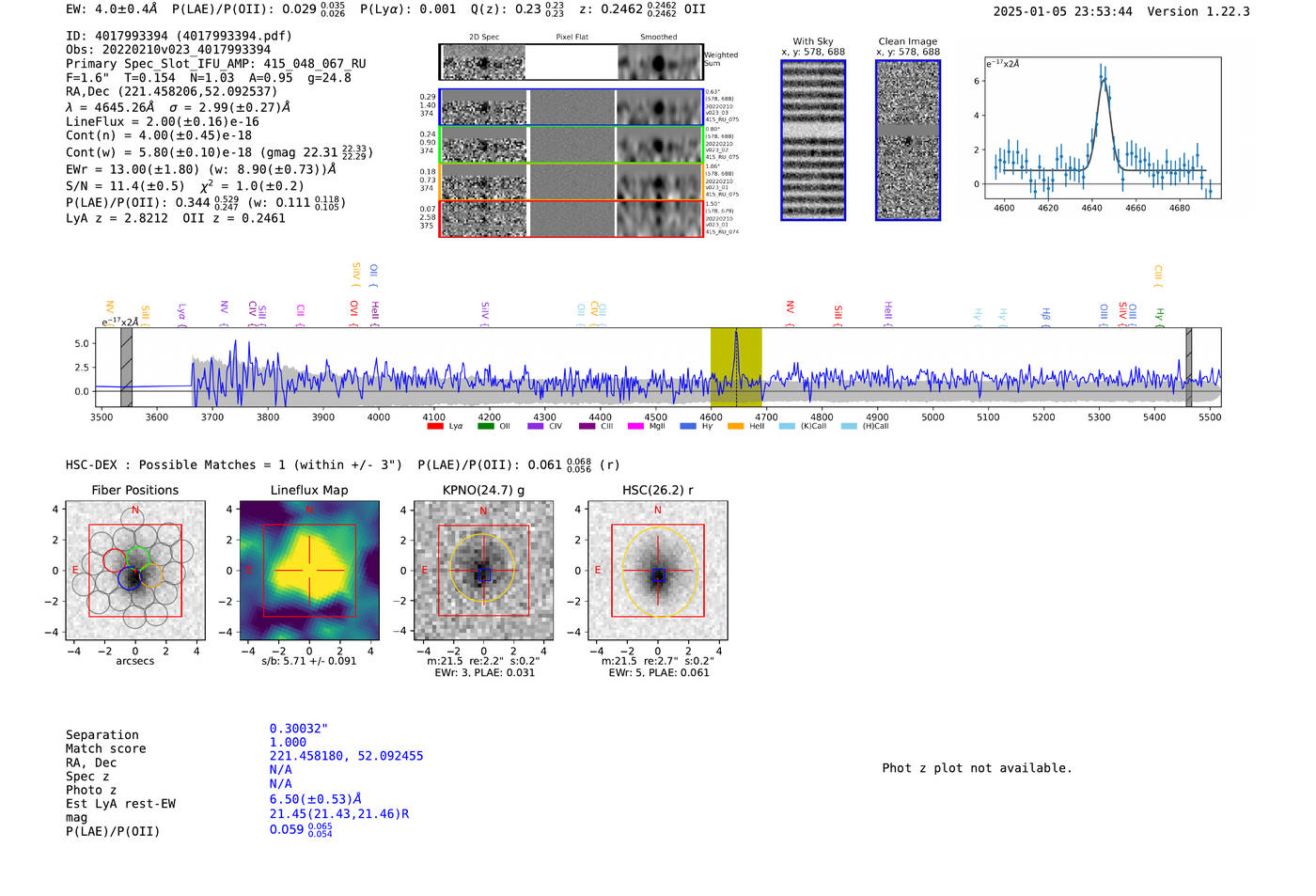The height and width of the screenshot is (896, 1316).
Task: Click the (K)CaII legend swatch
Action: (x=787, y=426)
